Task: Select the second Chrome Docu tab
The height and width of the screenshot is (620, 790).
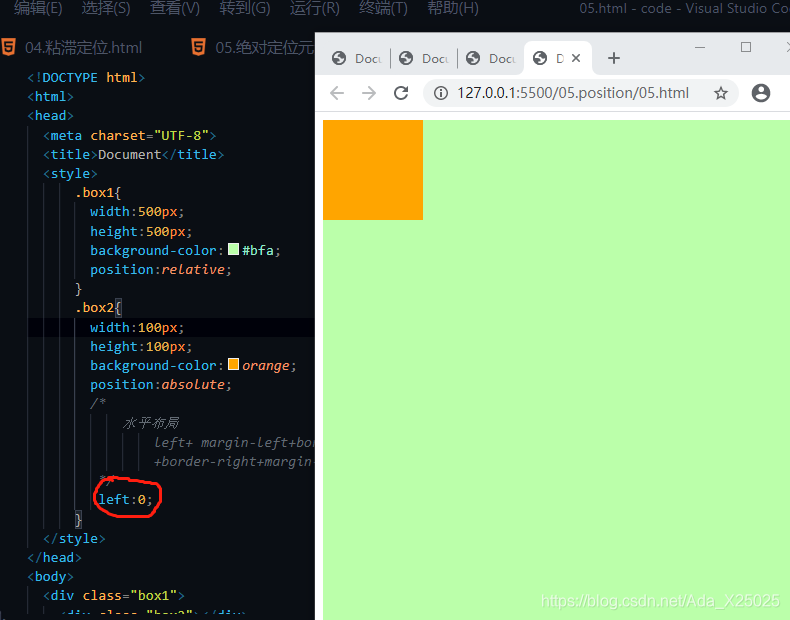Action: point(424,58)
